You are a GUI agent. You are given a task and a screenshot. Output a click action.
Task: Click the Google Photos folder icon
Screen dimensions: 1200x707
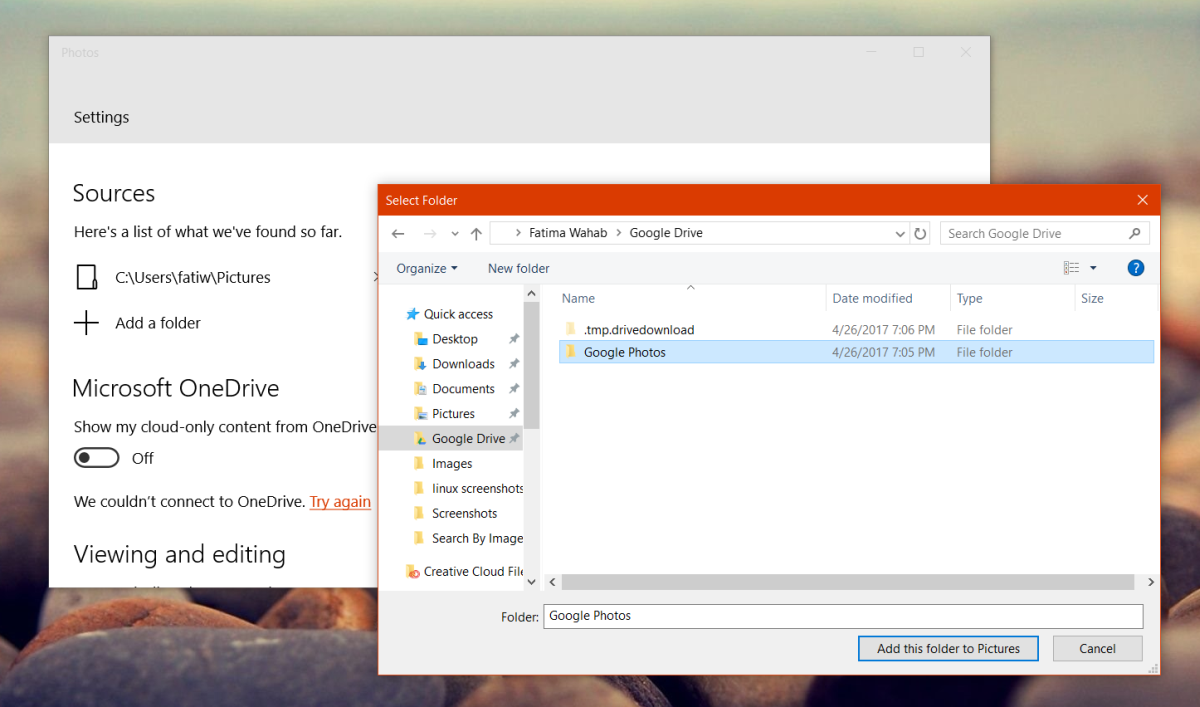coord(570,352)
